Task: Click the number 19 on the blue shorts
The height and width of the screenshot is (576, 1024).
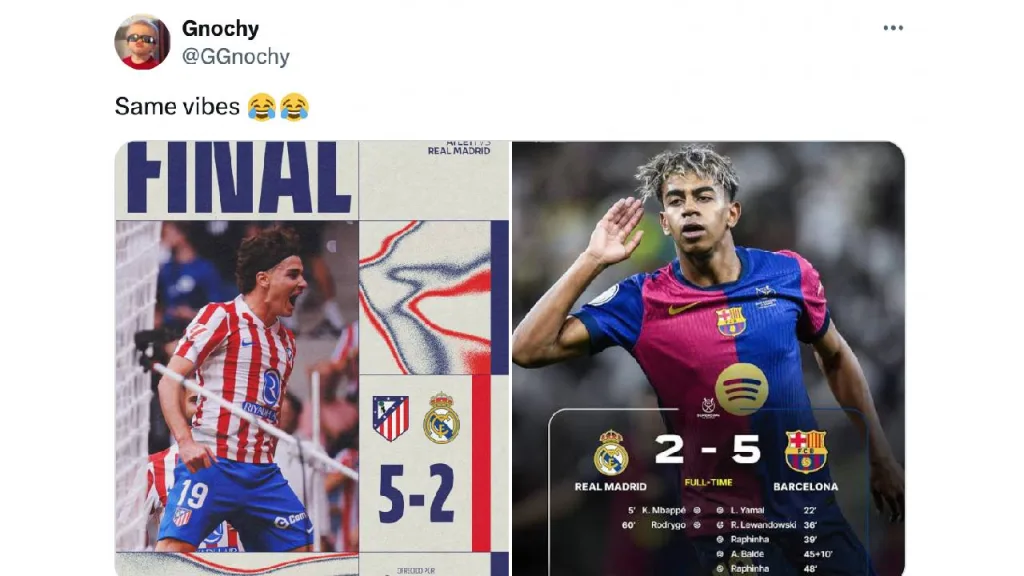Action: click(193, 494)
